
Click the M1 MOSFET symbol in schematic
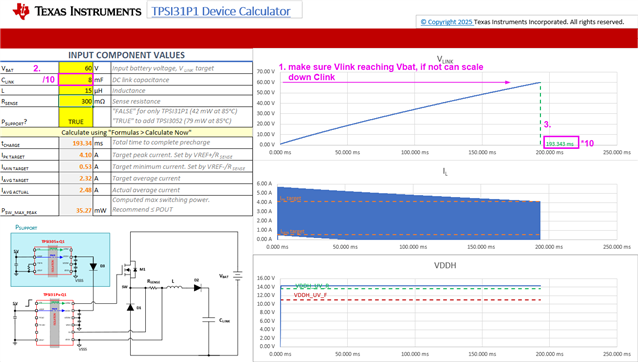[x=131, y=270]
